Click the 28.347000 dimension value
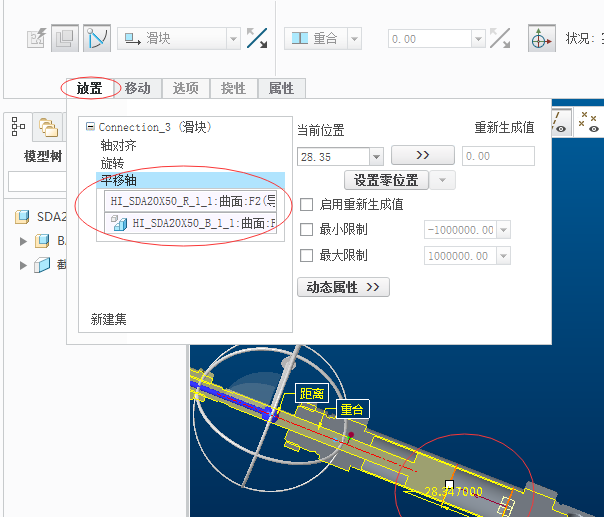 click(453, 492)
